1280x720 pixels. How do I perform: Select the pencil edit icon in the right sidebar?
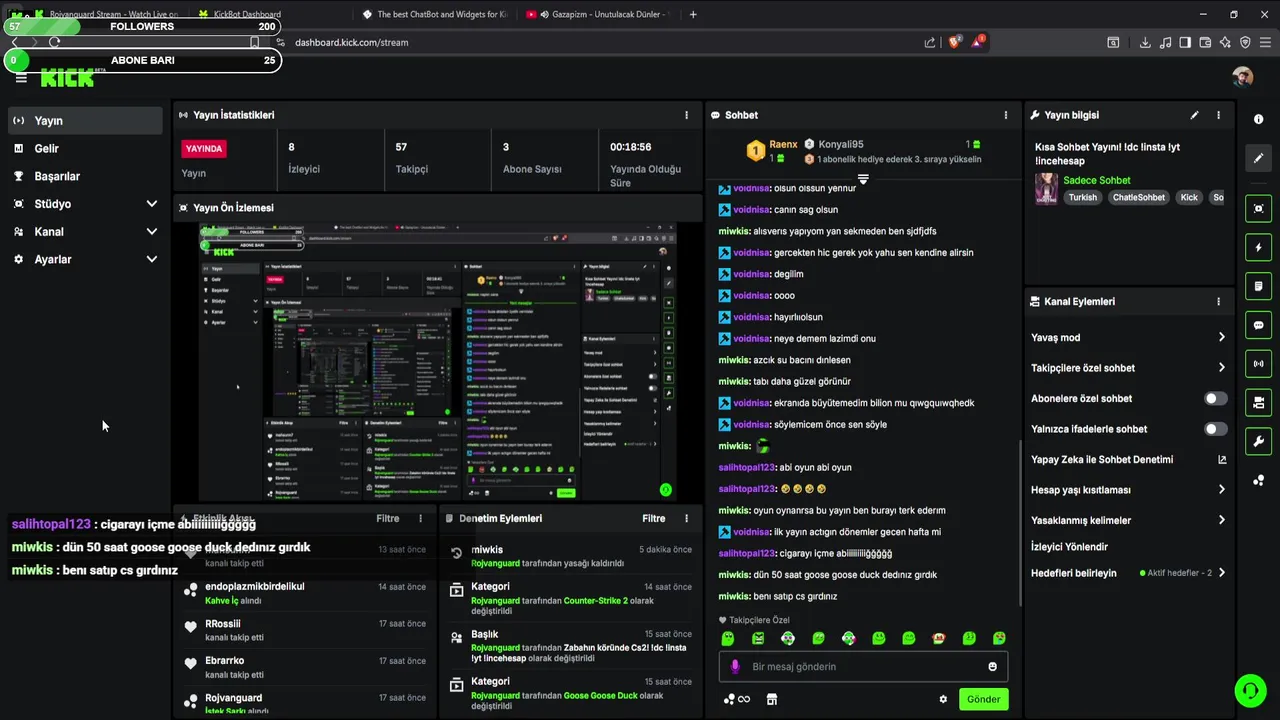pos(1258,158)
